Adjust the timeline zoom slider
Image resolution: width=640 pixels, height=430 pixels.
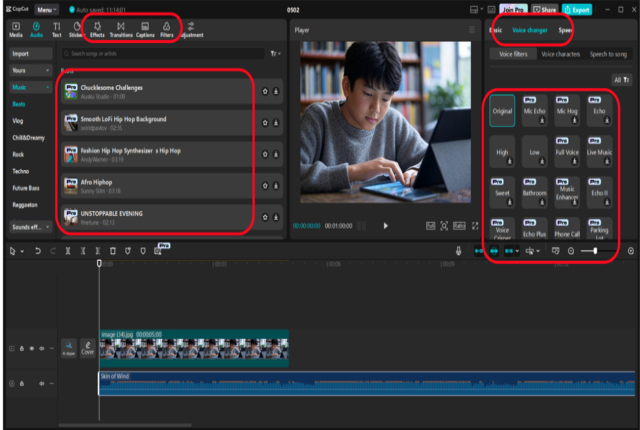pos(597,251)
